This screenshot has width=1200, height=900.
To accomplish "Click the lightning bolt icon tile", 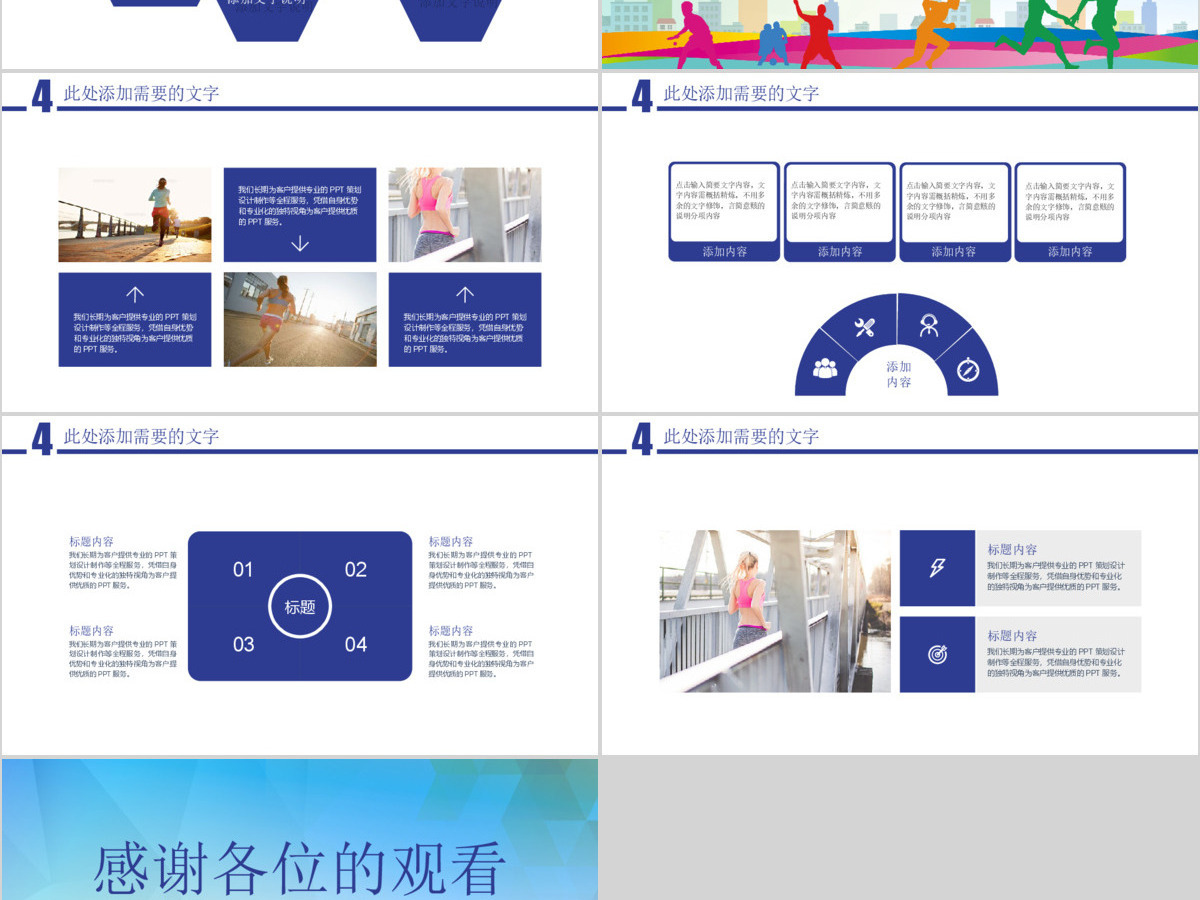I will (x=937, y=568).
